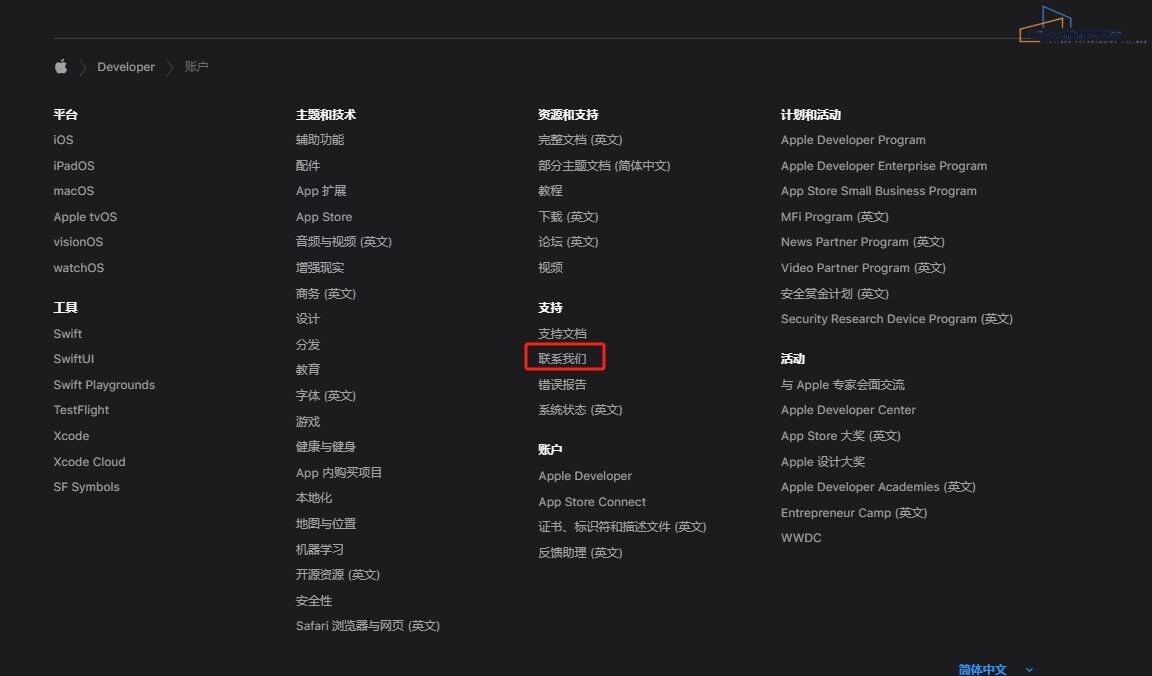Open App 扩展 link
The height and width of the screenshot is (676, 1152).
coord(321,191)
